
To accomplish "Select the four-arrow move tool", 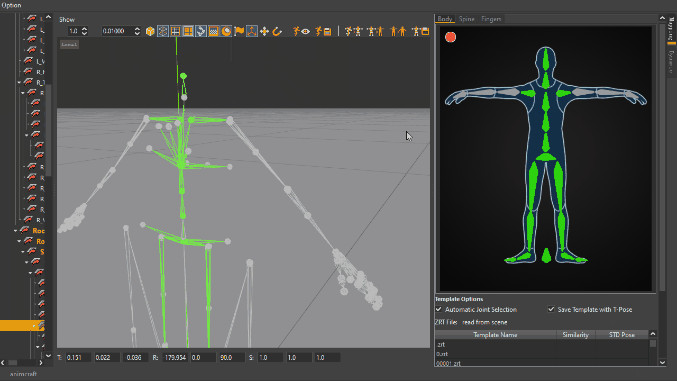I will coord(264,31).
